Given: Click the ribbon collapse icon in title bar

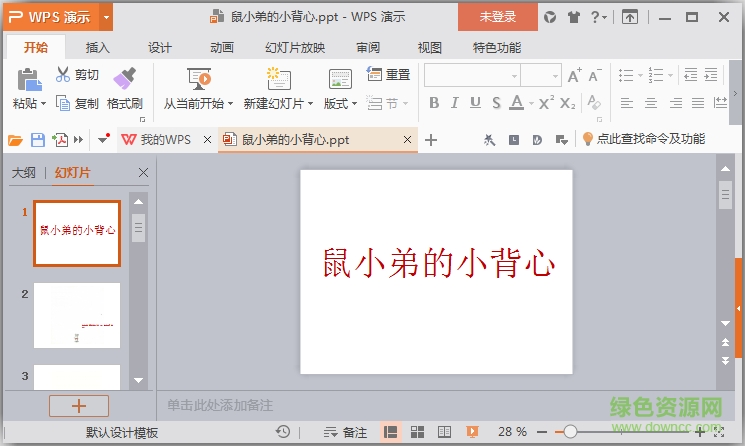Looking at the screenshot, I should 630,18.
